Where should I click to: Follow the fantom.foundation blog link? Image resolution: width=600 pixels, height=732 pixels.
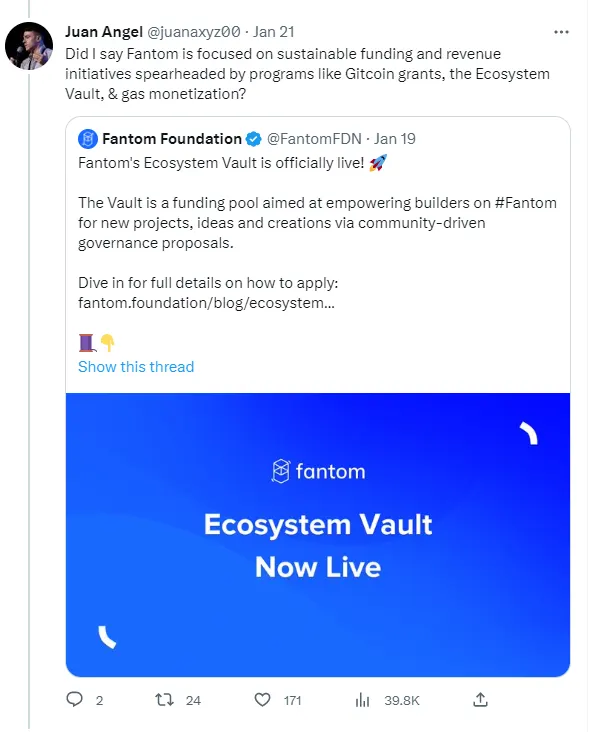206,303
